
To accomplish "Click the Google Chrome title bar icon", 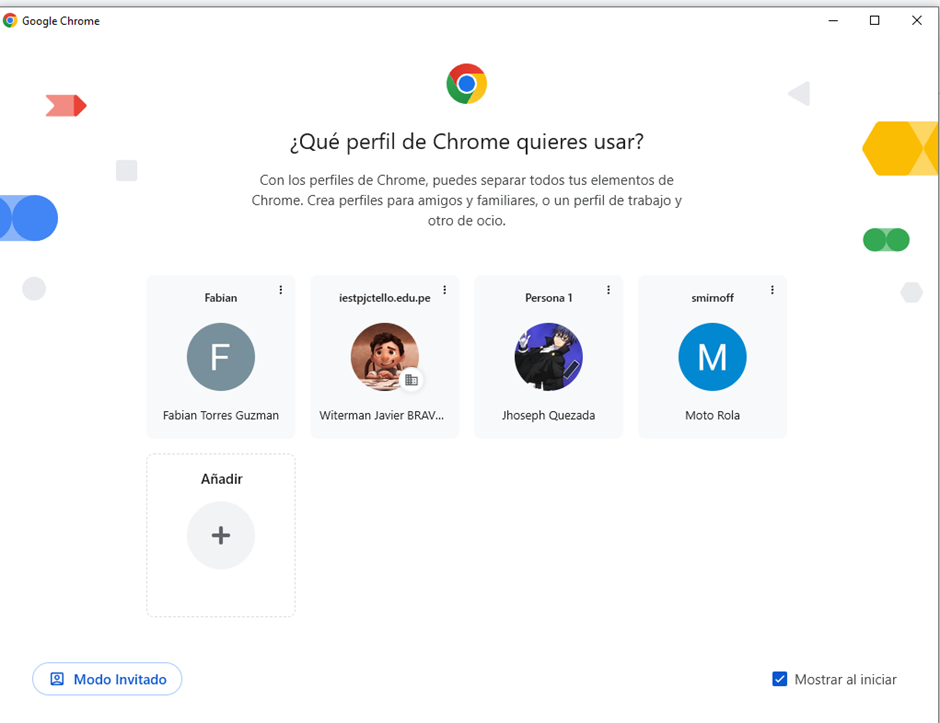I will [x=11, y=20].
